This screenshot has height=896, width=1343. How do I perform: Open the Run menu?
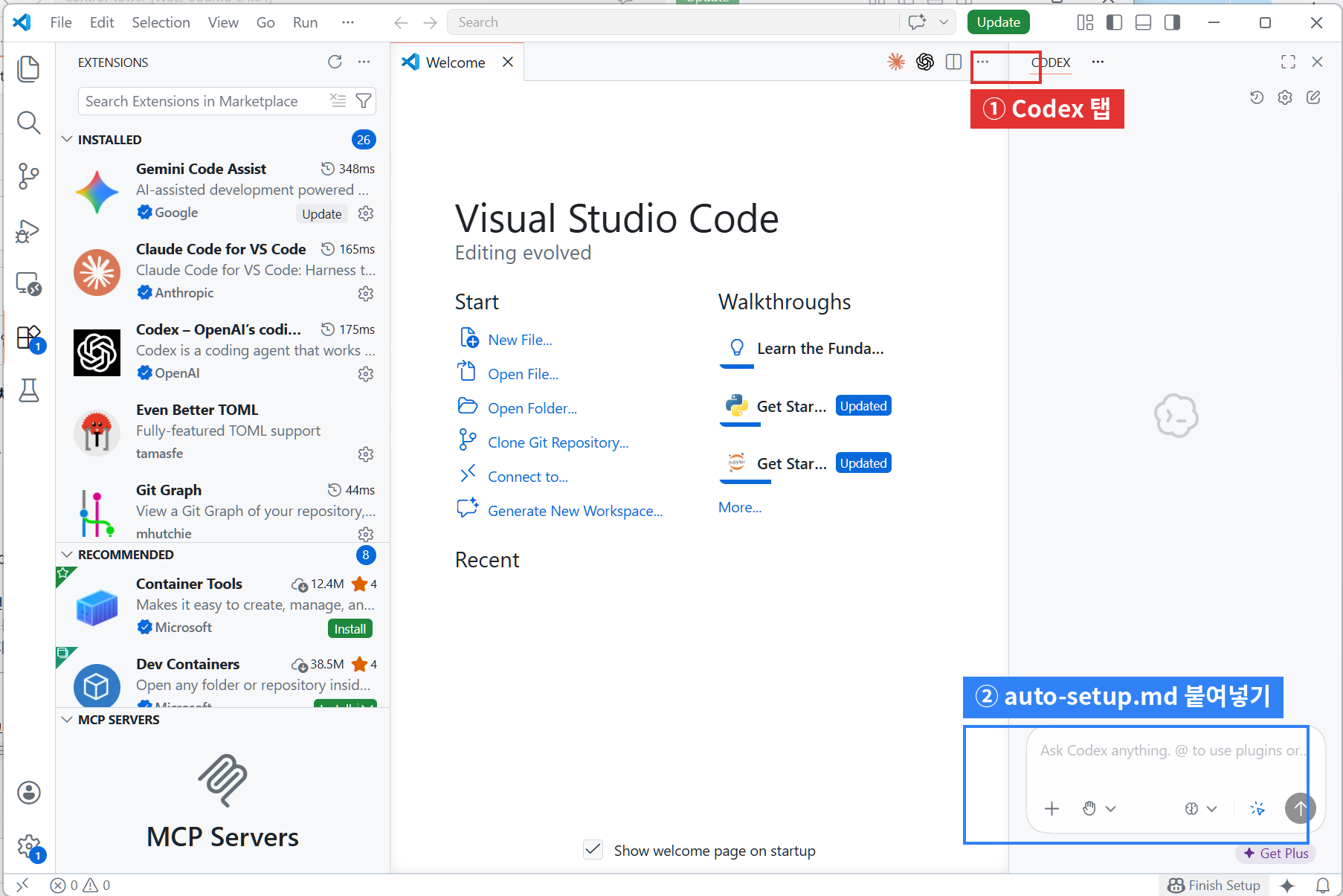coord(306,22)
